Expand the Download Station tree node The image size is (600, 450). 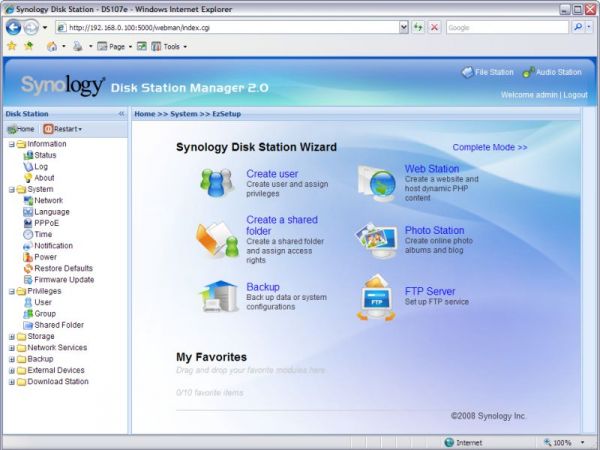pos(11,382)
